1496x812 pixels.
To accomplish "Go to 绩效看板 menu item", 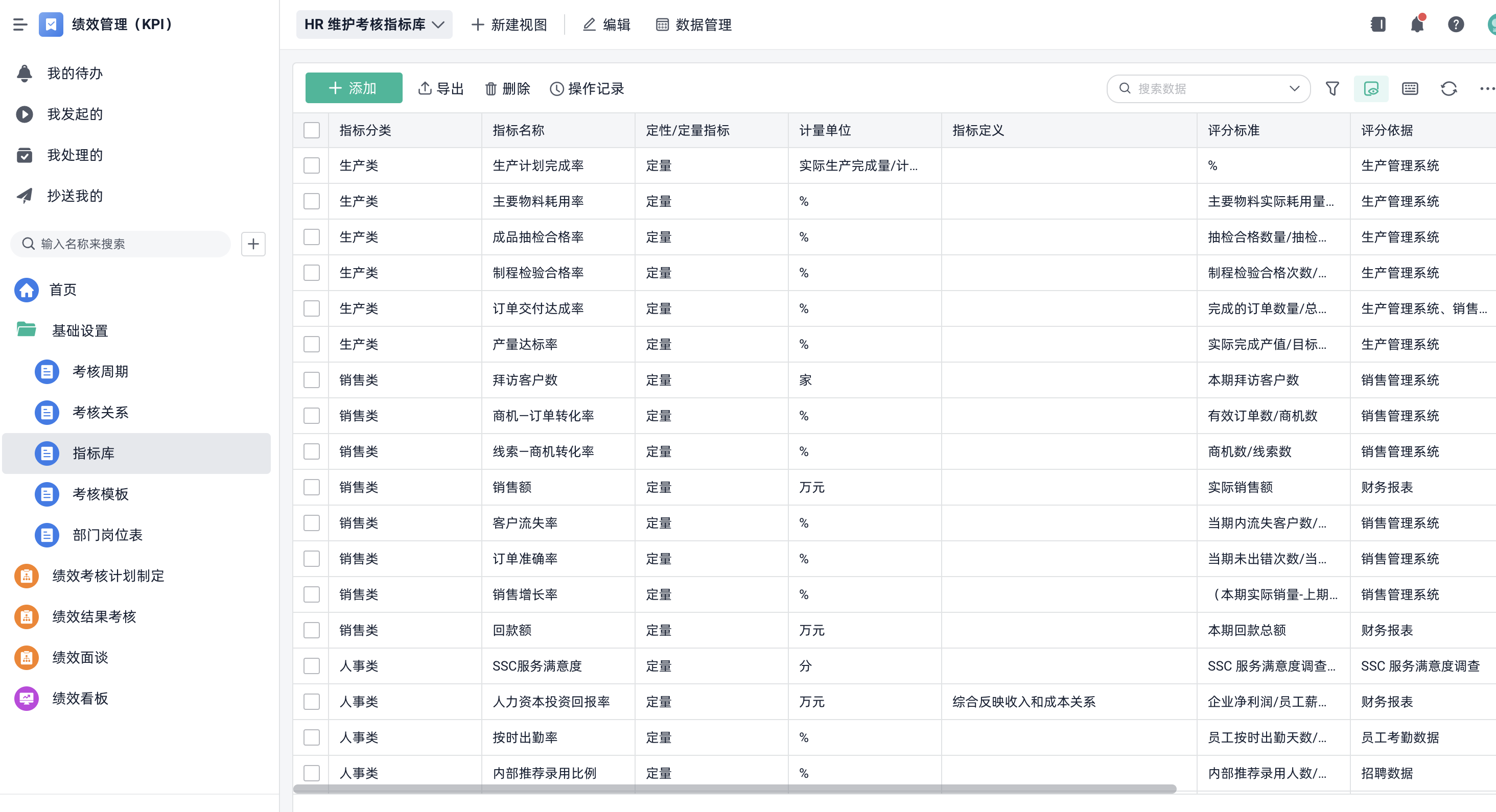I will tap(80, 698).
